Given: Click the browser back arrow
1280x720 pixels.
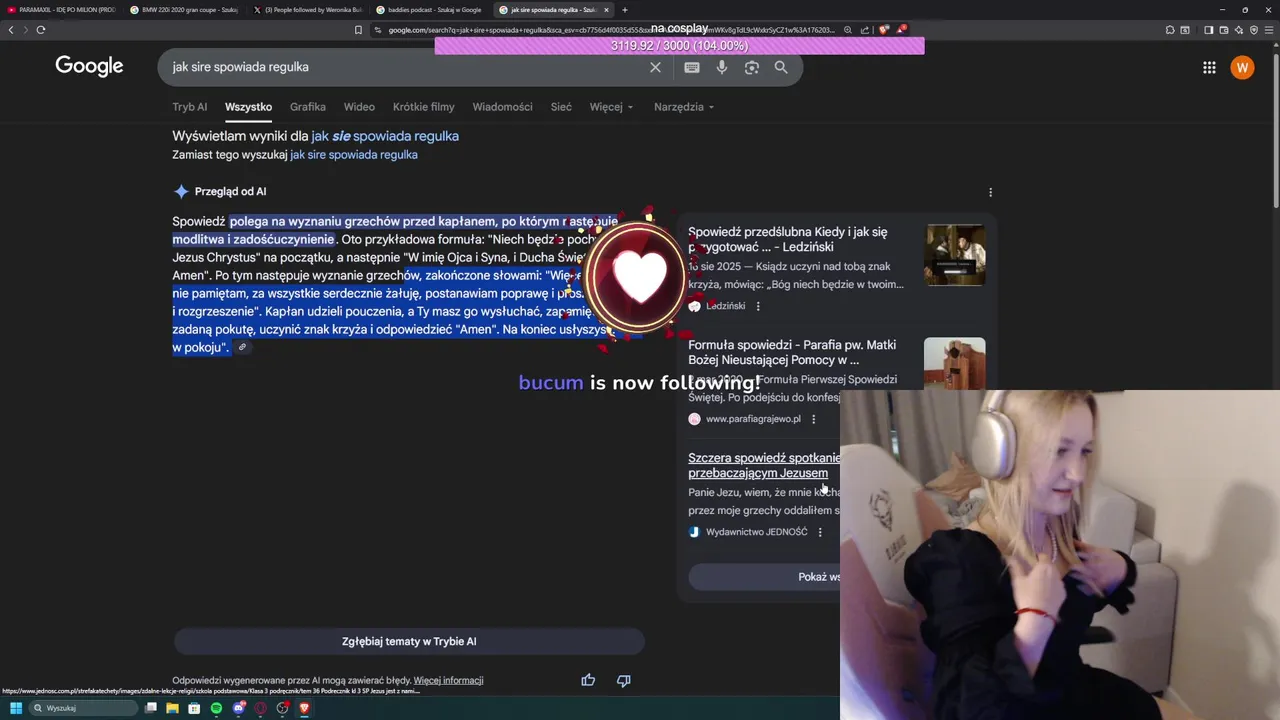Looking at the screenshot, I should click(x=11, y=30).
